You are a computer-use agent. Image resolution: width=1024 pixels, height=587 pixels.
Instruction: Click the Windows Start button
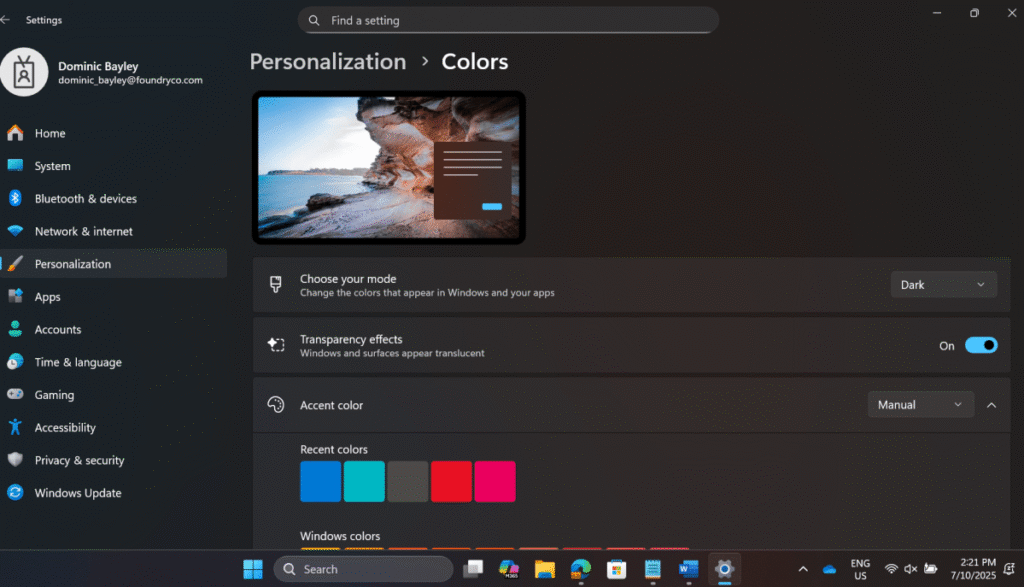point(253,569)
